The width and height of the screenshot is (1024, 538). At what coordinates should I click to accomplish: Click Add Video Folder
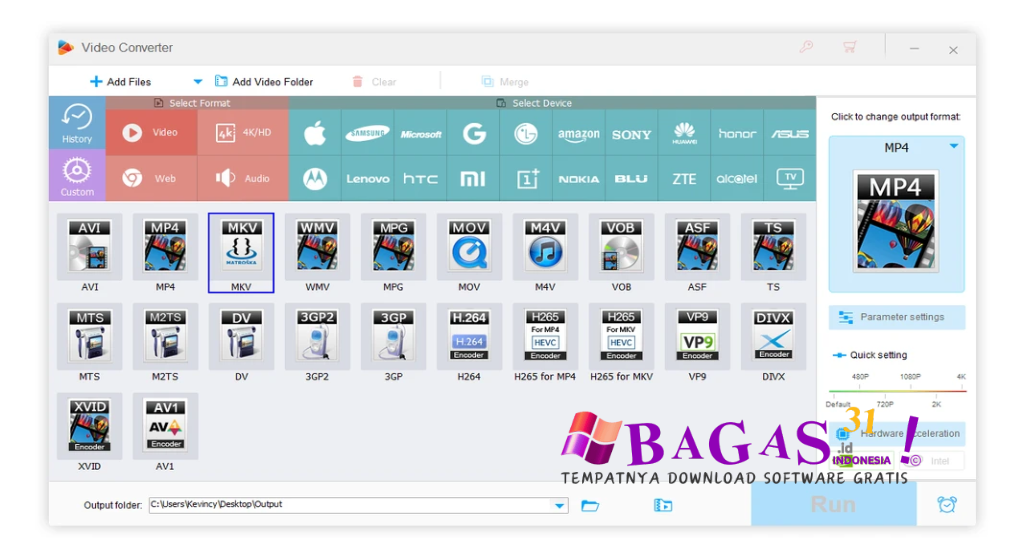pyautogui.click(x=264, y=82)
